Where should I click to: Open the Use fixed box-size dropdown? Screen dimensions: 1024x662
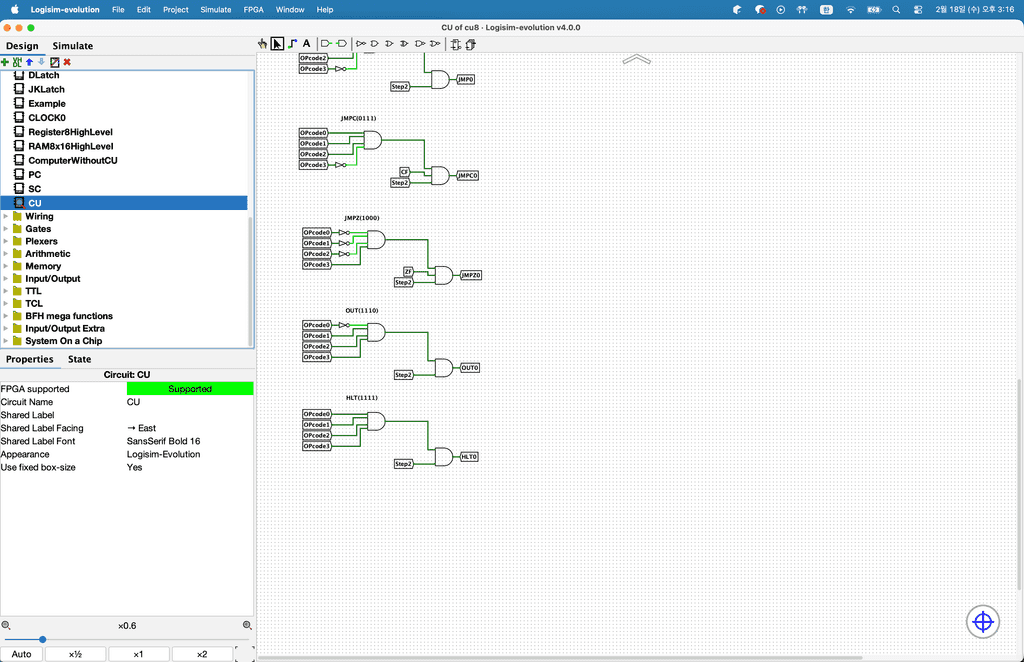(189, 467)
